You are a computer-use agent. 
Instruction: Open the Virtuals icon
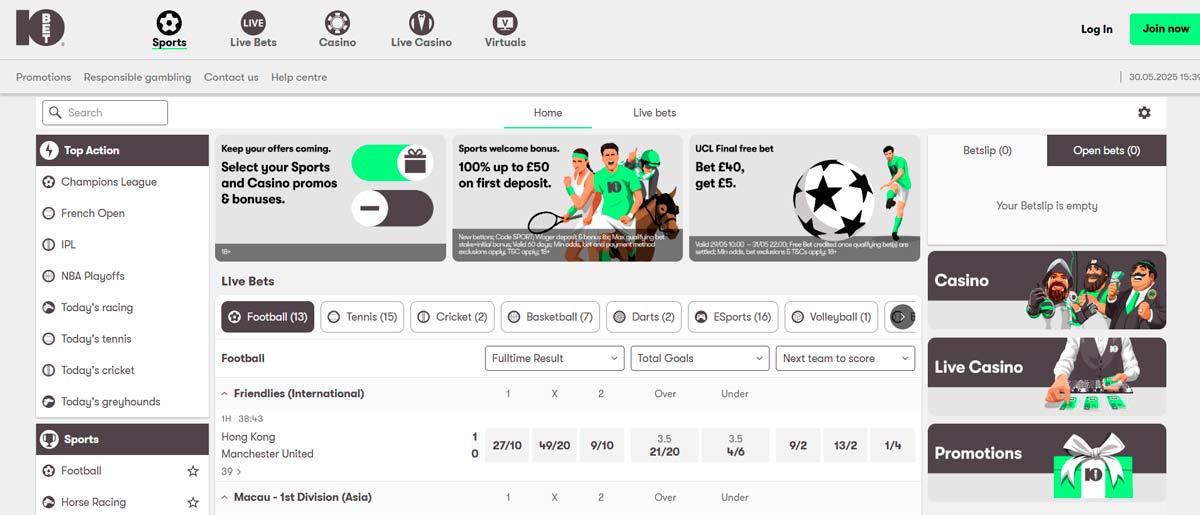tap(505, 22)
